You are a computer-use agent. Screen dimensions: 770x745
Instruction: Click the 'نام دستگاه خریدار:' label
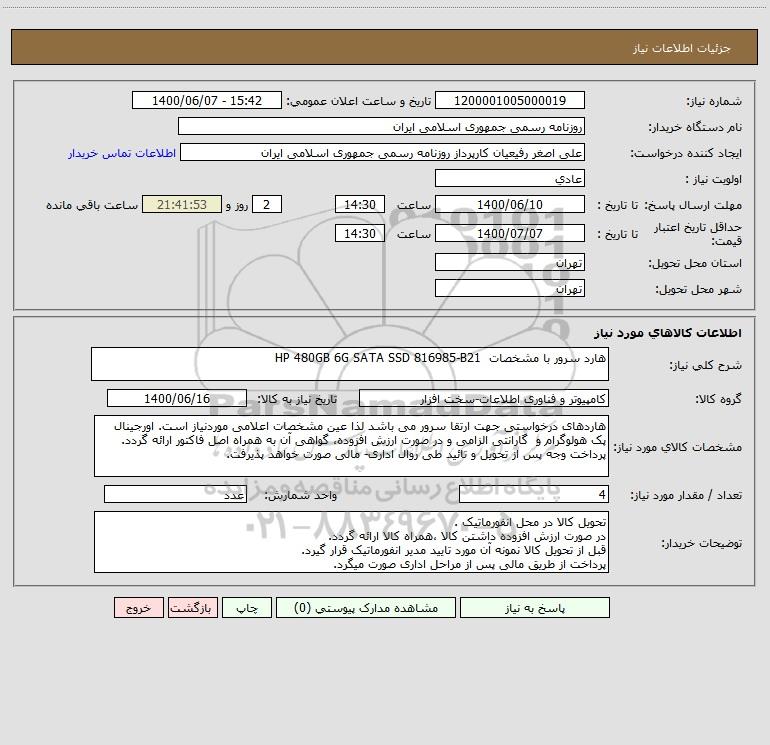pos(695,128)
